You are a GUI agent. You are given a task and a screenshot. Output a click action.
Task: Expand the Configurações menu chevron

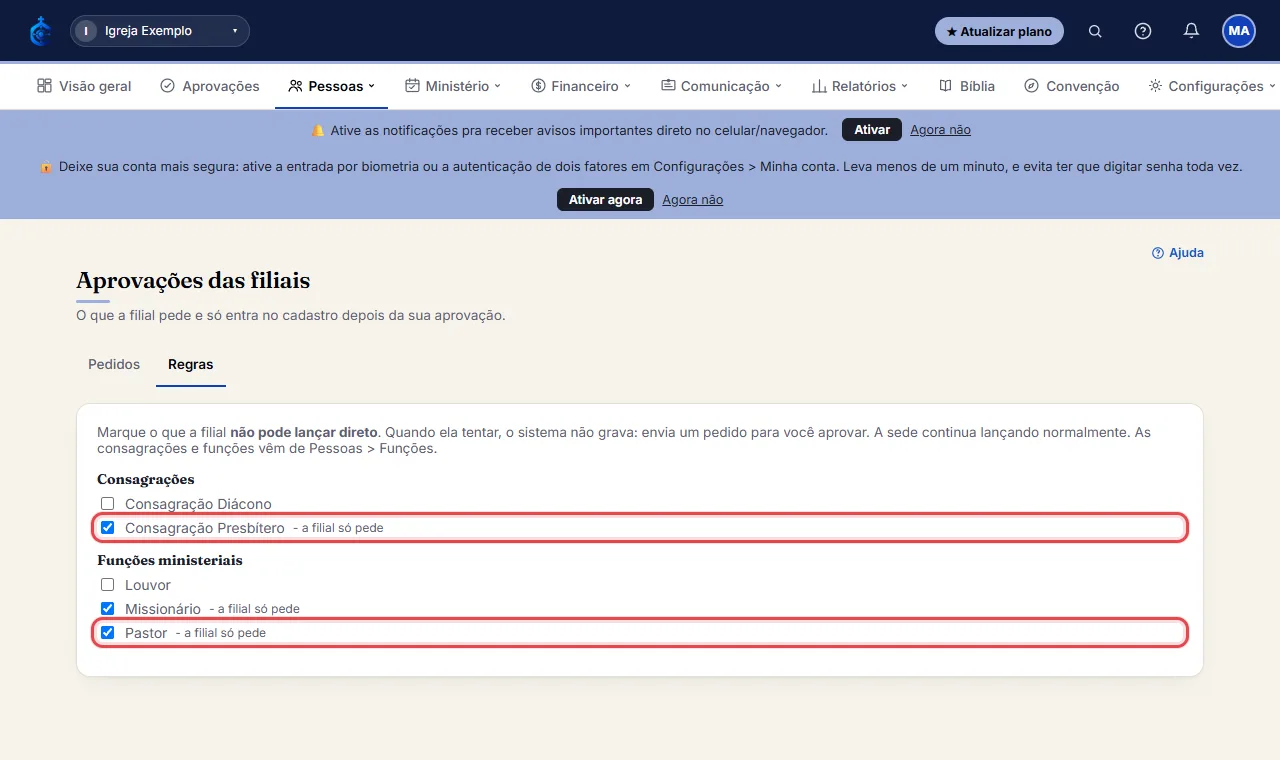(x=1272, y=86)
